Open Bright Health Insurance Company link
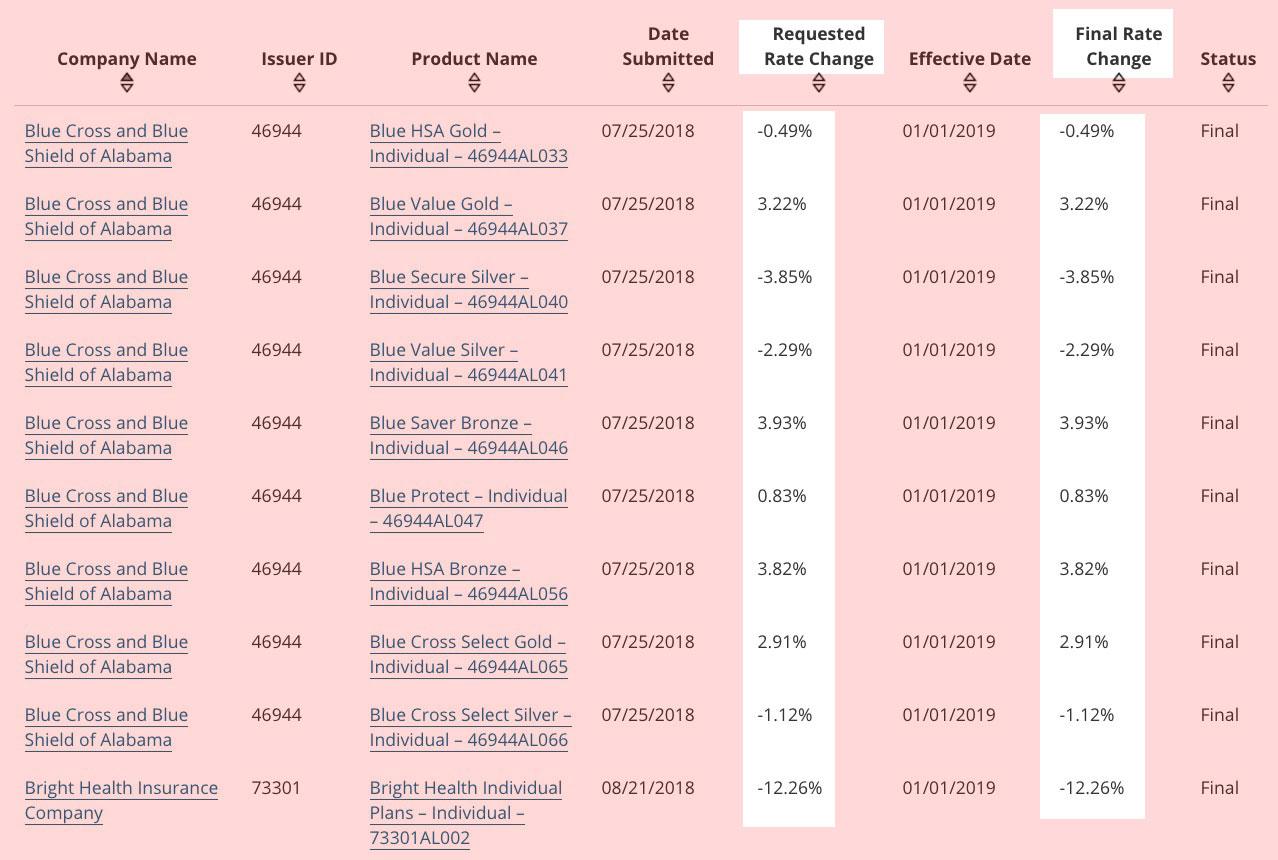 point(121,800)
